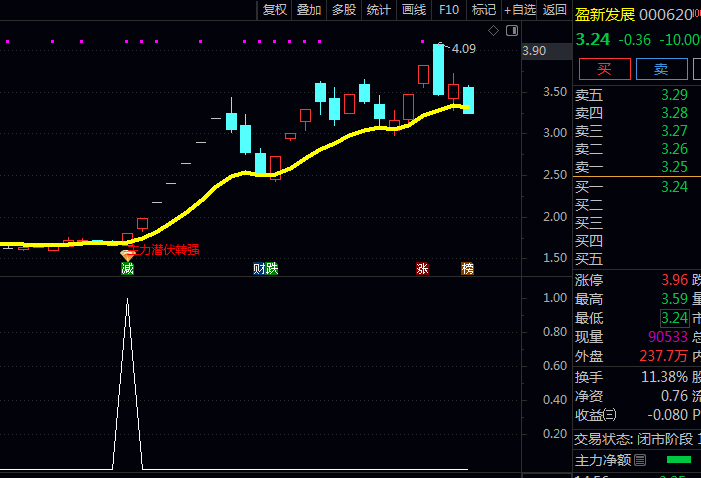Select the 卖三 price 3.27
Screen dimensions: 701x478
click(x=674, y=131)
